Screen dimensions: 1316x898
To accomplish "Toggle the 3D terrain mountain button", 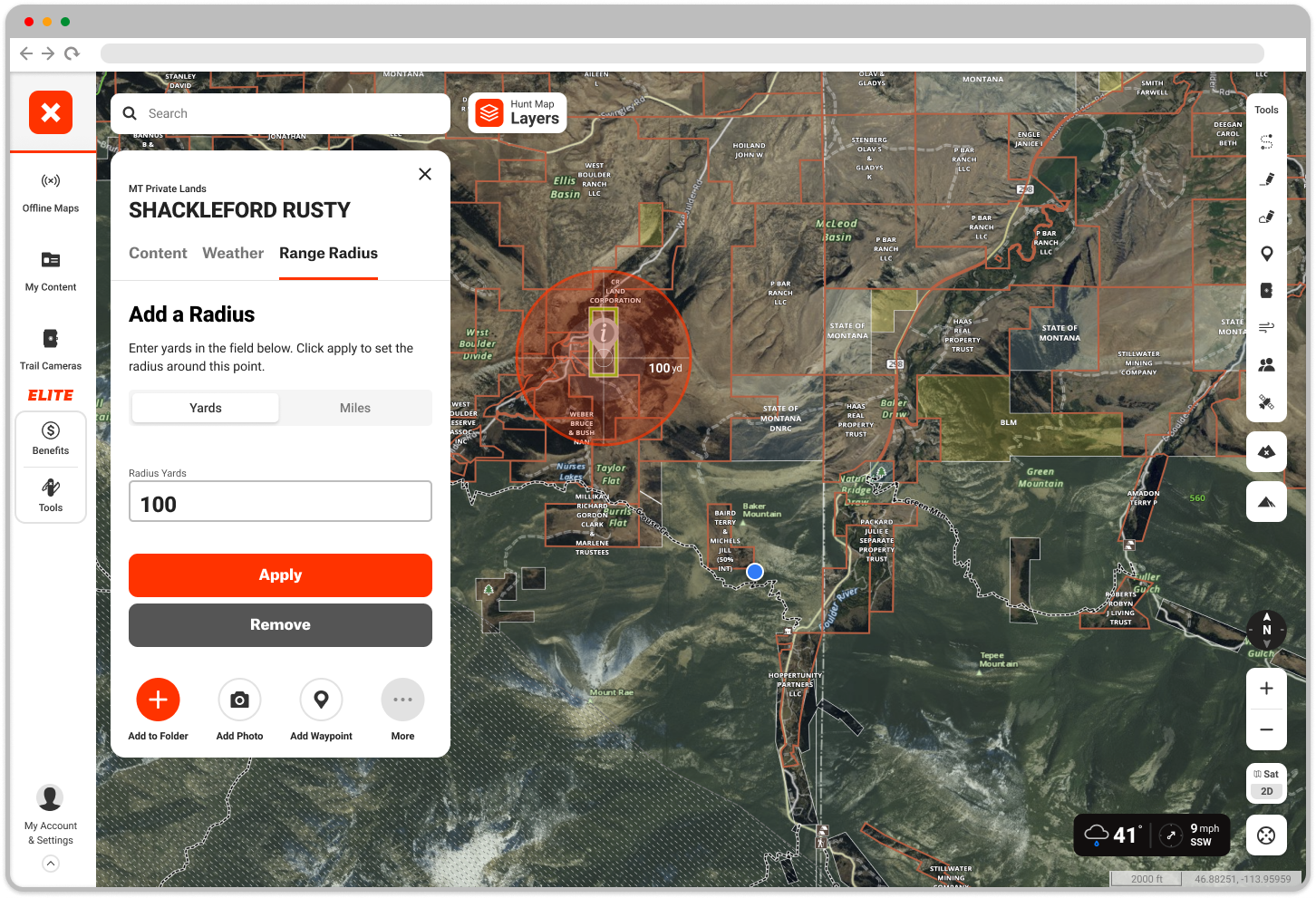I will tap(1267, 502).
